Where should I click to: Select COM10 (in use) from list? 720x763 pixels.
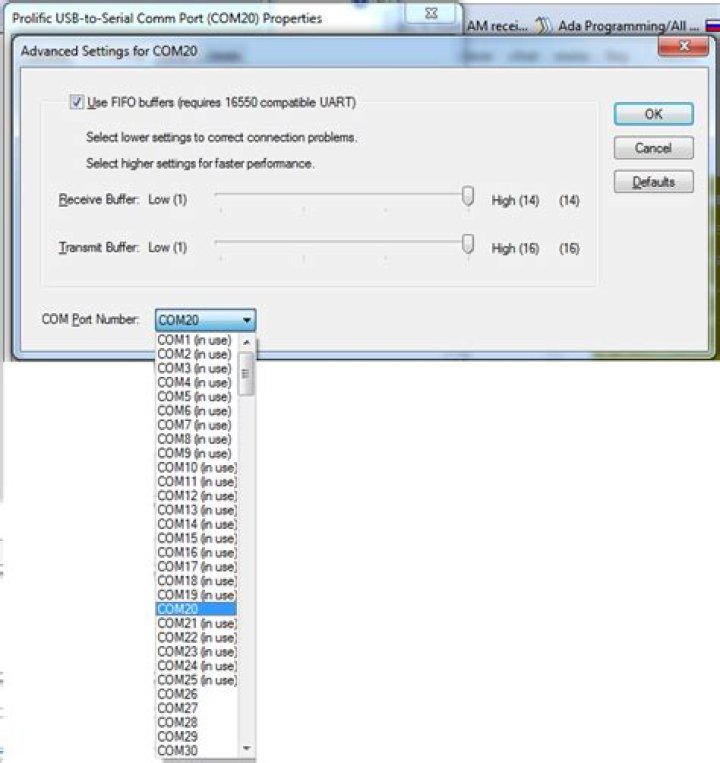tap(197, 467)
